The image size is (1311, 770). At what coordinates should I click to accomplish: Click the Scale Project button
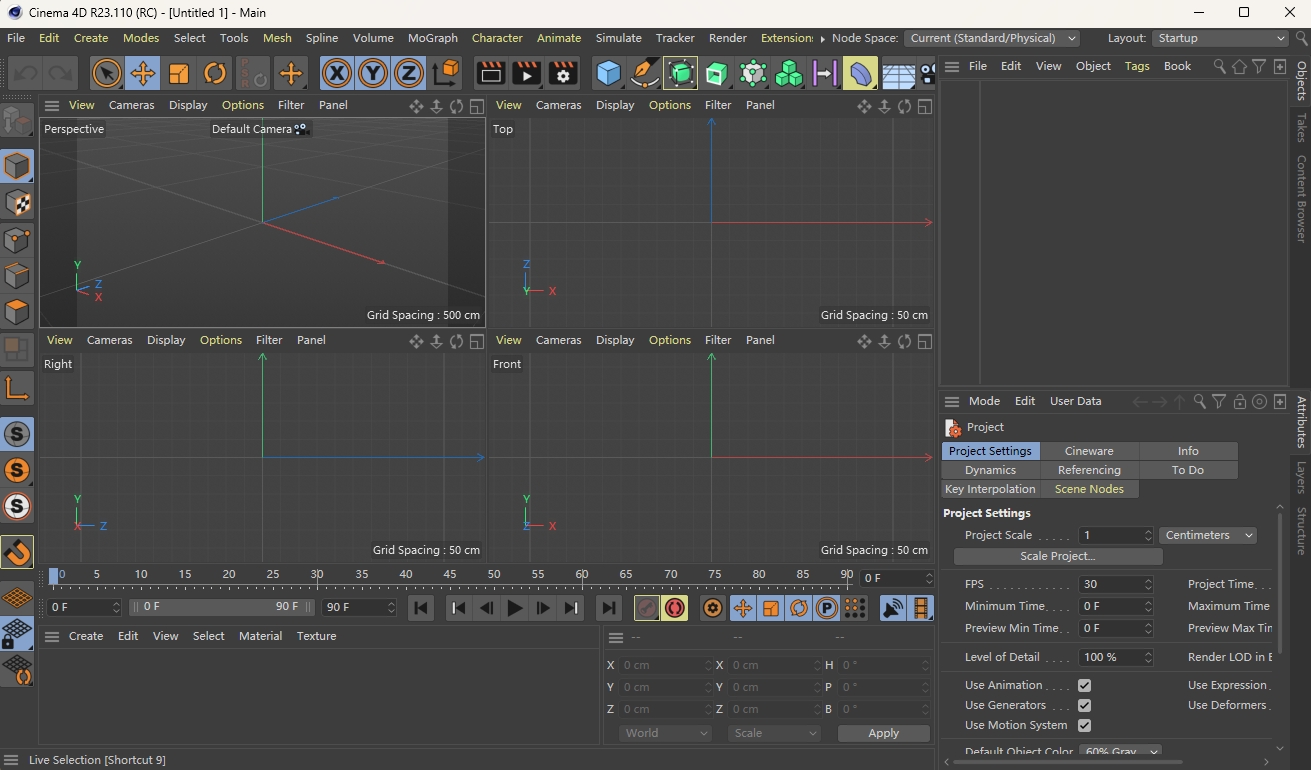[1057, 556]
